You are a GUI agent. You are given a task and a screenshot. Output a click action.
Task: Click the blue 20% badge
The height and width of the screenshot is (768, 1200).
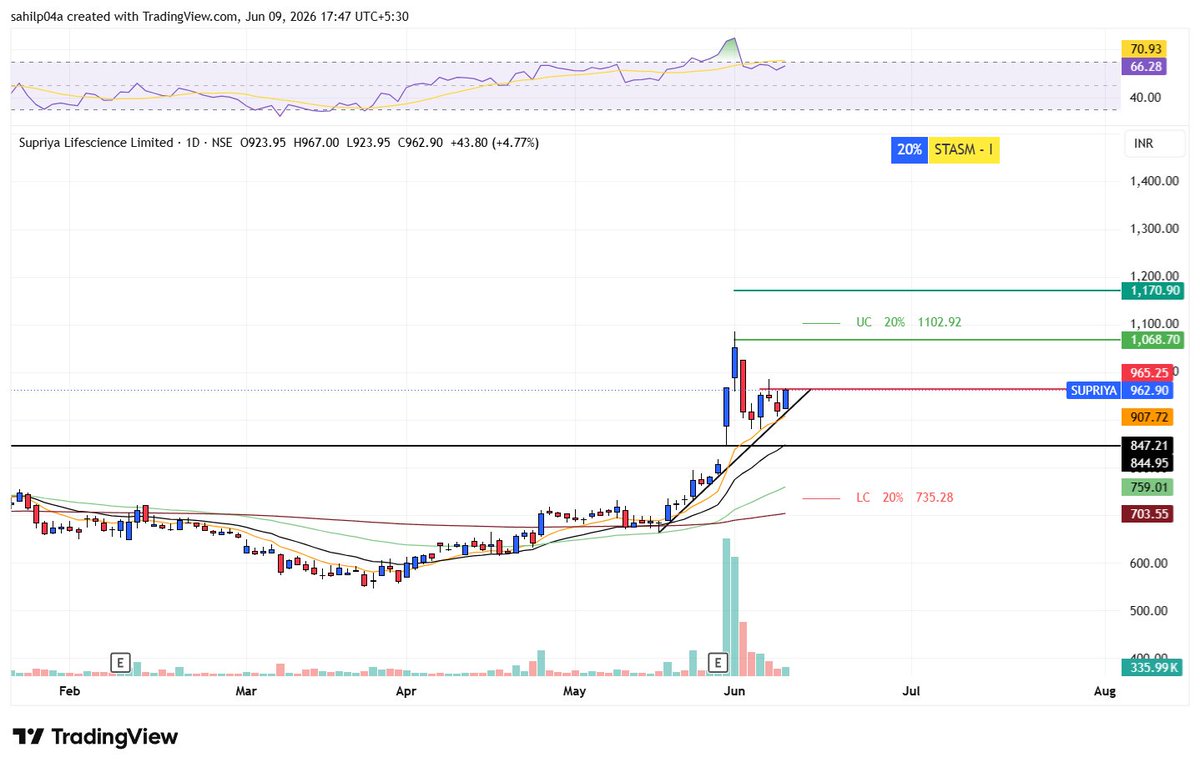909,150
